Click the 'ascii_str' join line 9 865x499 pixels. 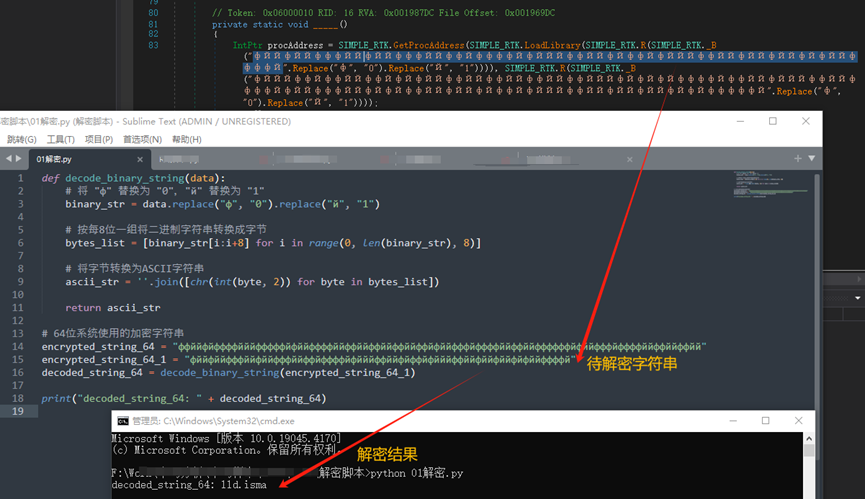(252, 282)
